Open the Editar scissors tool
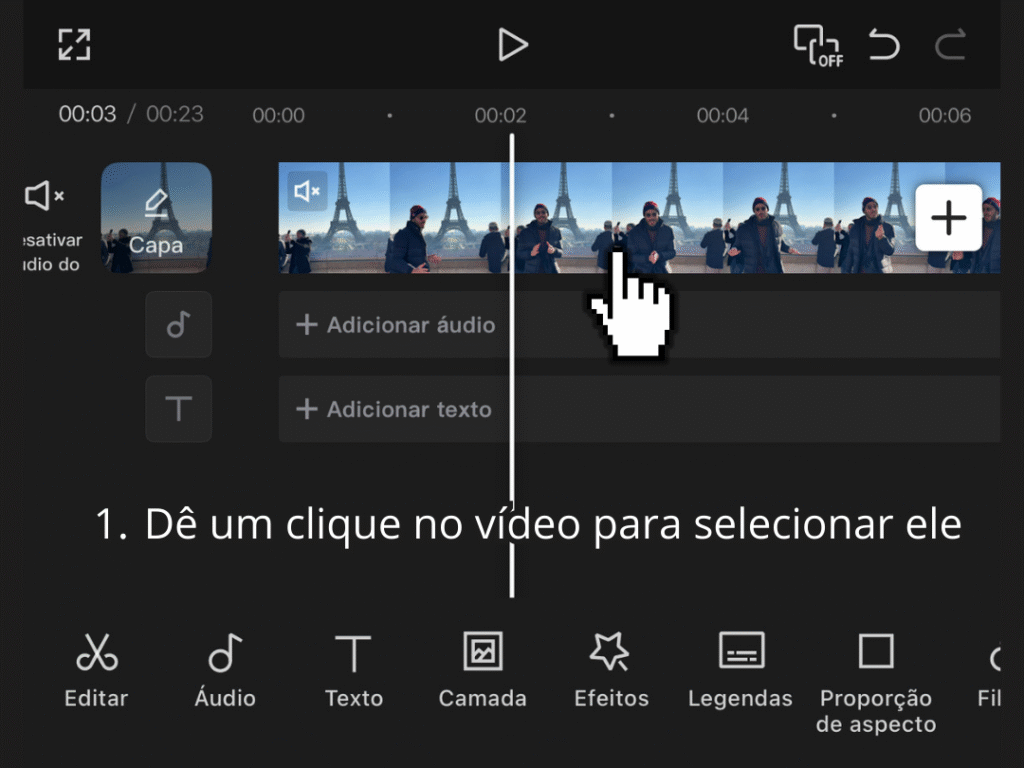This screenshot has width=1024, height=768. (96, 669)
